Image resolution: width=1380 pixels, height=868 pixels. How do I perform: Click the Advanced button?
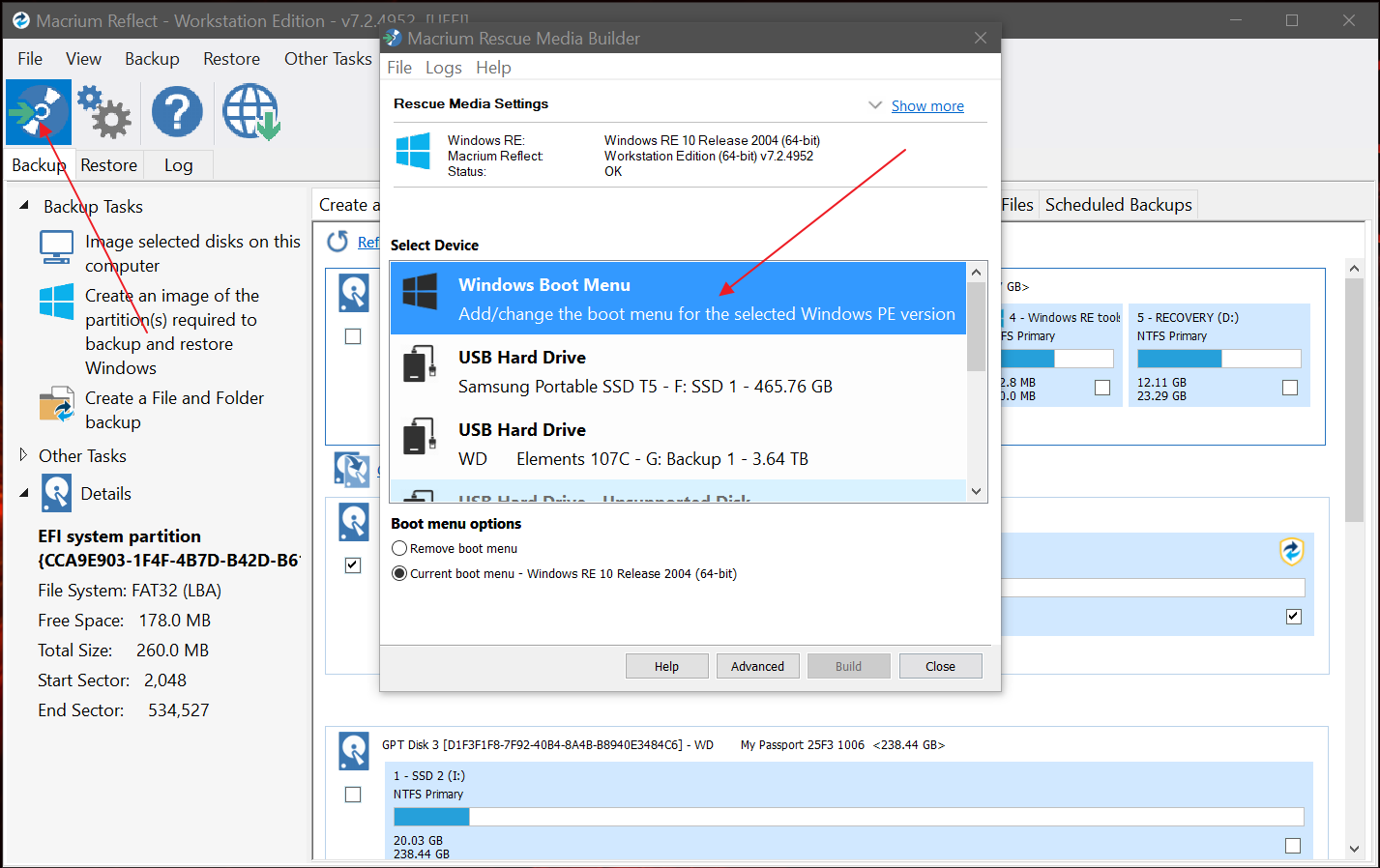click(x=757, y=666)
